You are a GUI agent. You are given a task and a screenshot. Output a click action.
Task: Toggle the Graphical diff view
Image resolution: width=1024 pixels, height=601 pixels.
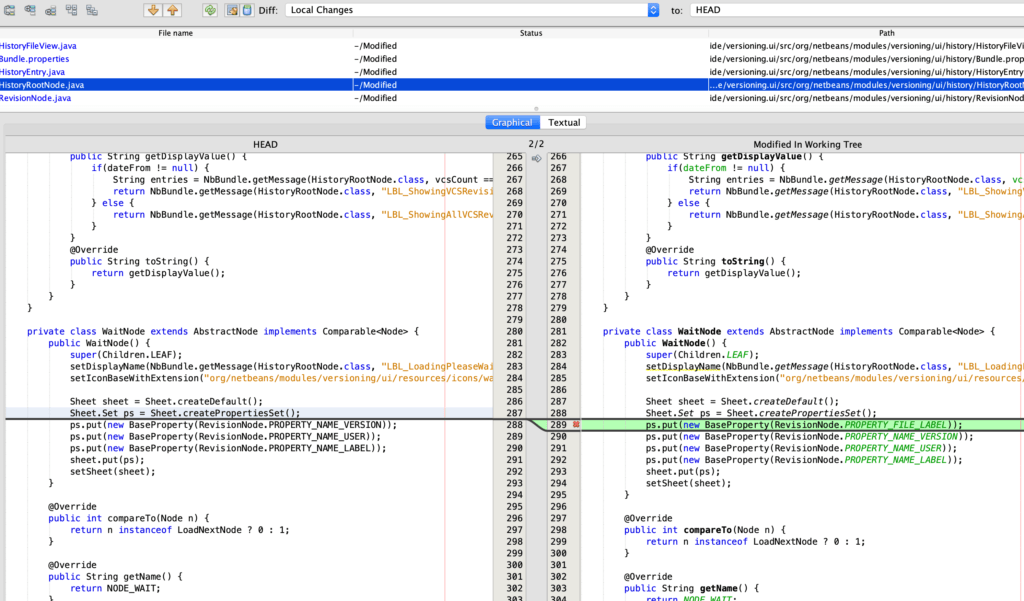point(512,122)
